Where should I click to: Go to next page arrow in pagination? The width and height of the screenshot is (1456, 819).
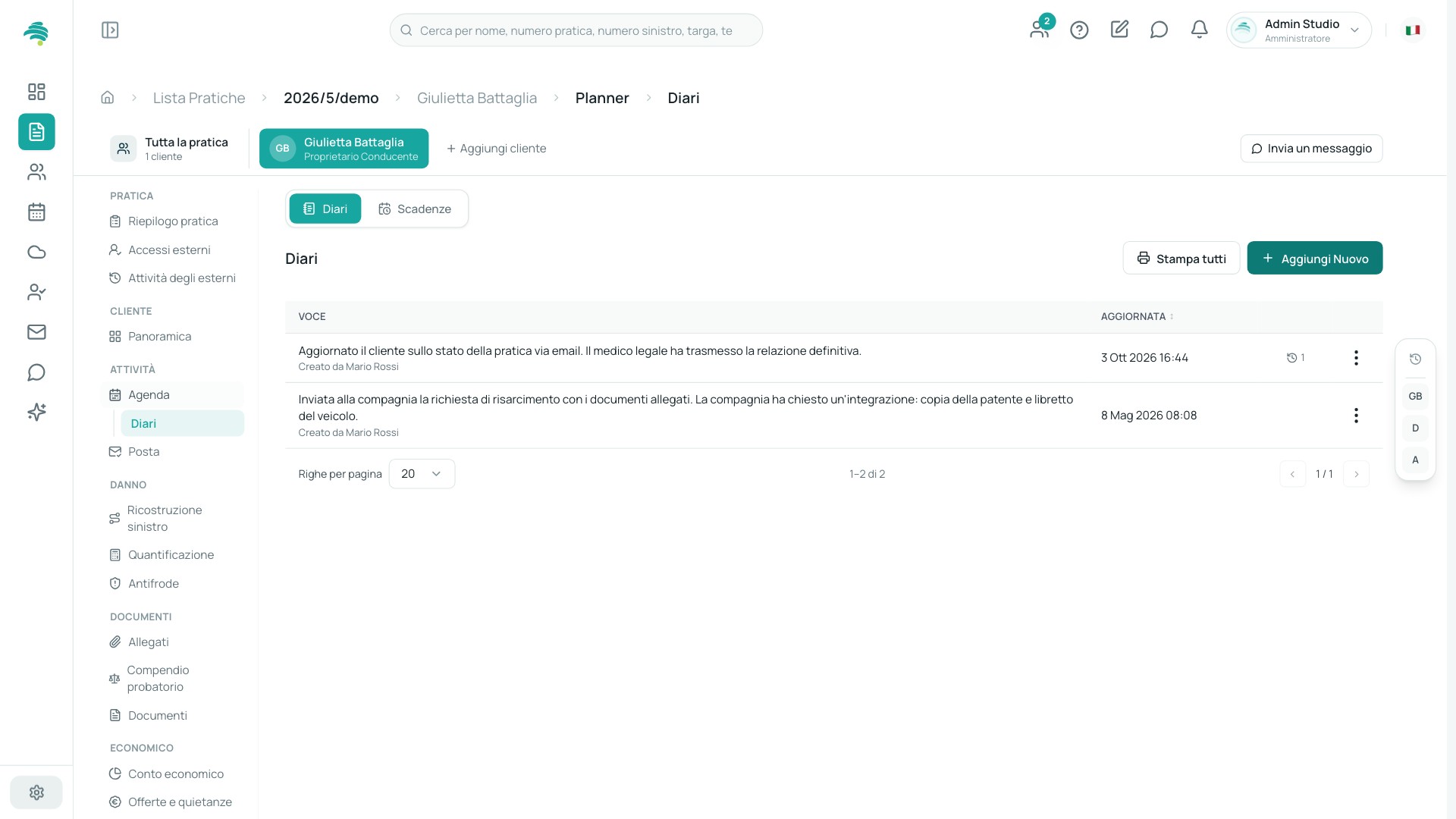(x=1356, y=474)
